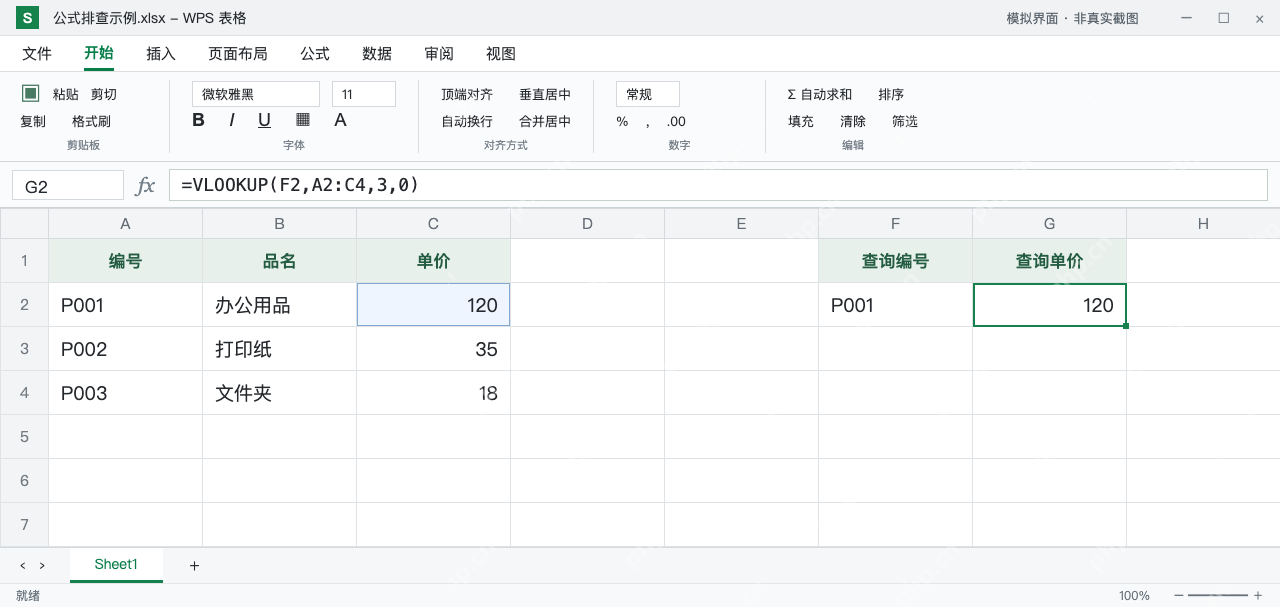Select the Sheet1 sheet tab
Screen dimensions: 1280x608
pos(116,565)
